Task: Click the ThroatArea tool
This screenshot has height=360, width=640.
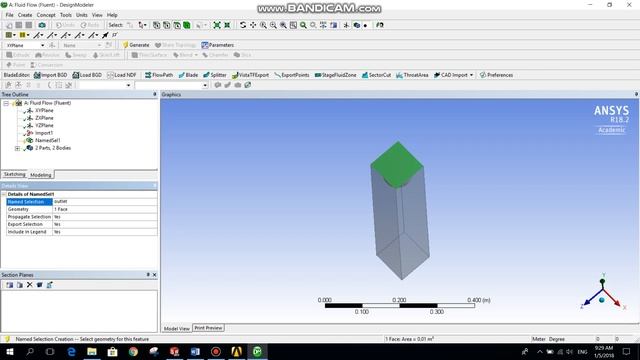Action: coord(412,75)
